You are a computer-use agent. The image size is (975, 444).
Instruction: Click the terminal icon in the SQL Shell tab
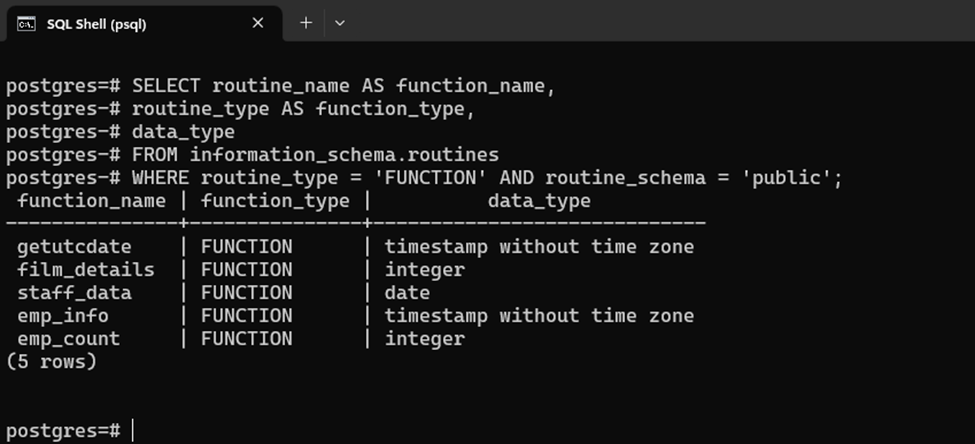tap(27, 23)
